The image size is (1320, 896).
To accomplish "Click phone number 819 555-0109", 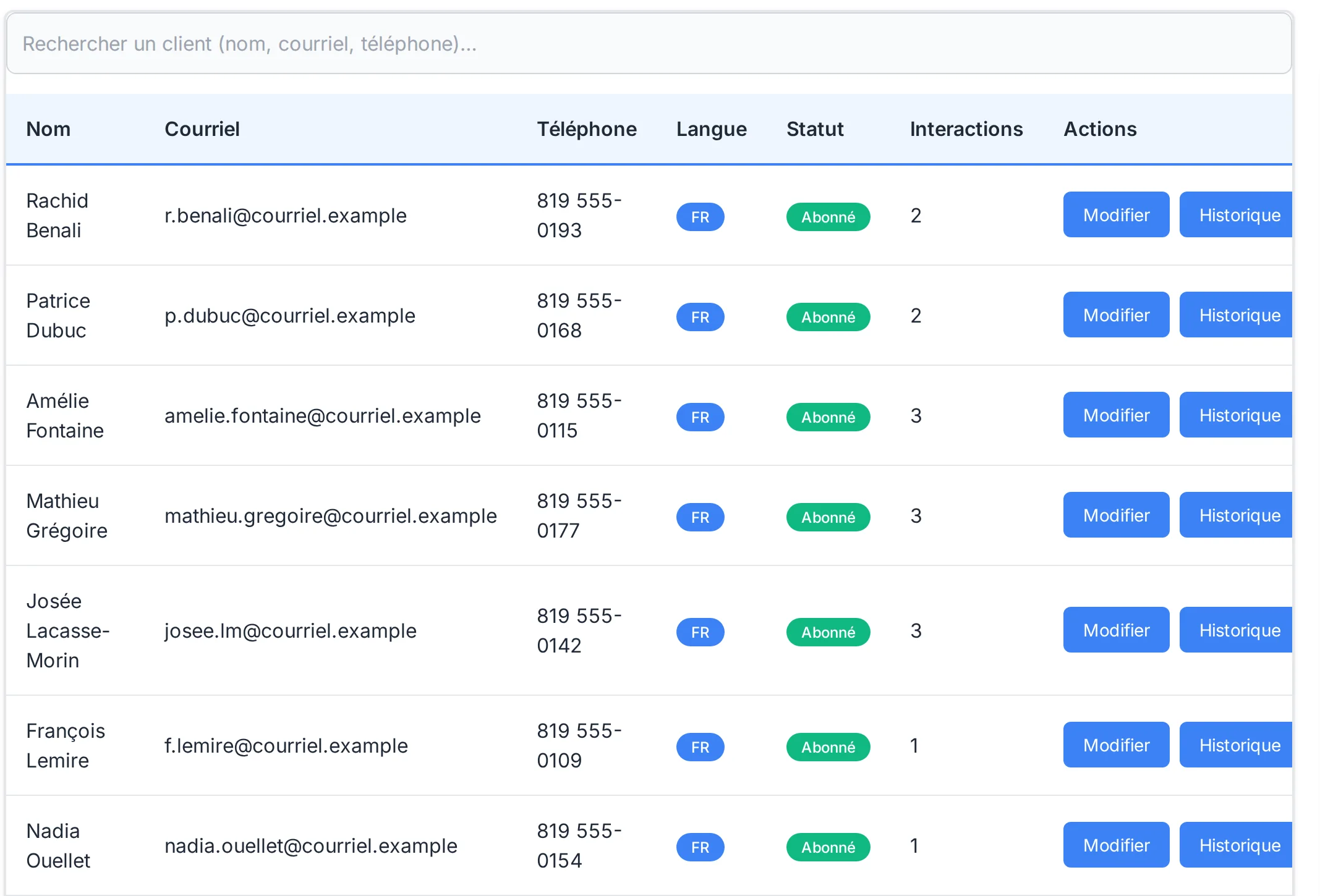I will tap(579, 746).
